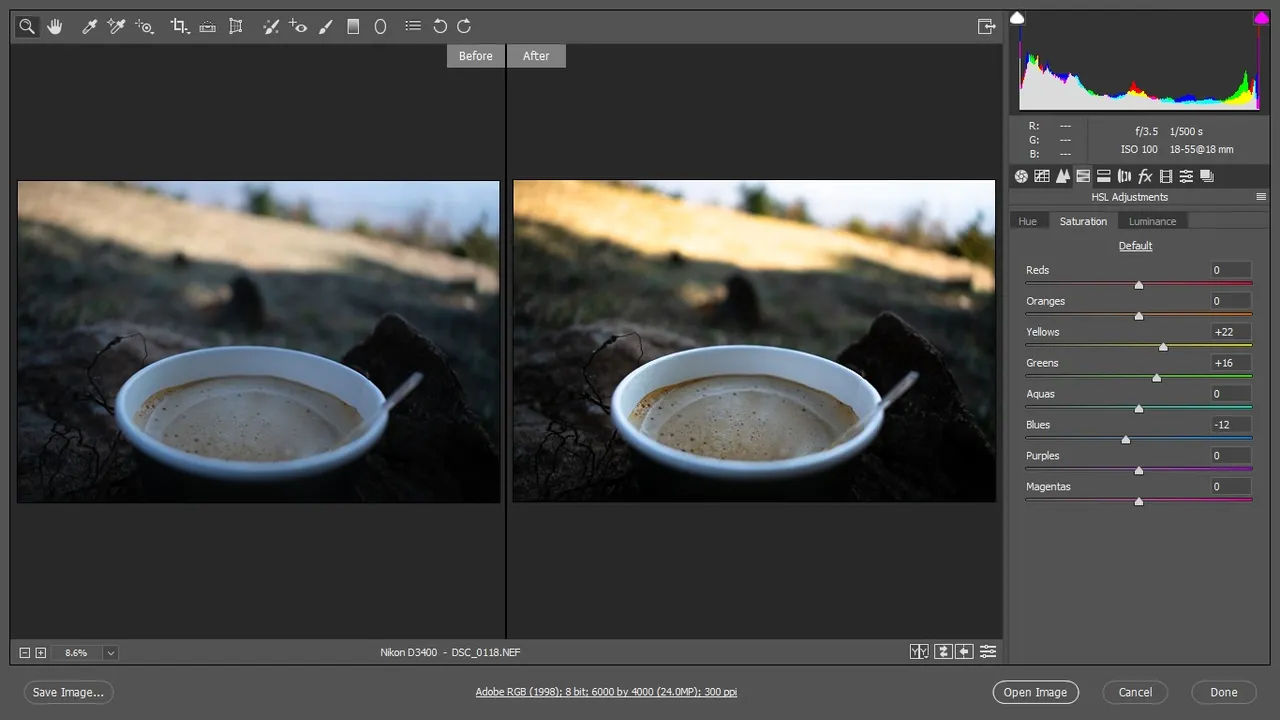Viewport: 1280px width, 720px height.
Task: Select the Hand tool
Action: 54,27
